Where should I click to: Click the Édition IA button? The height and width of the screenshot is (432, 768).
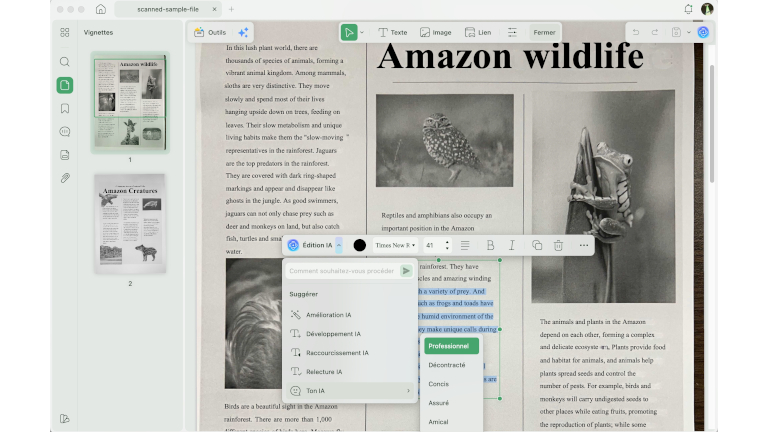coord(310,245)
